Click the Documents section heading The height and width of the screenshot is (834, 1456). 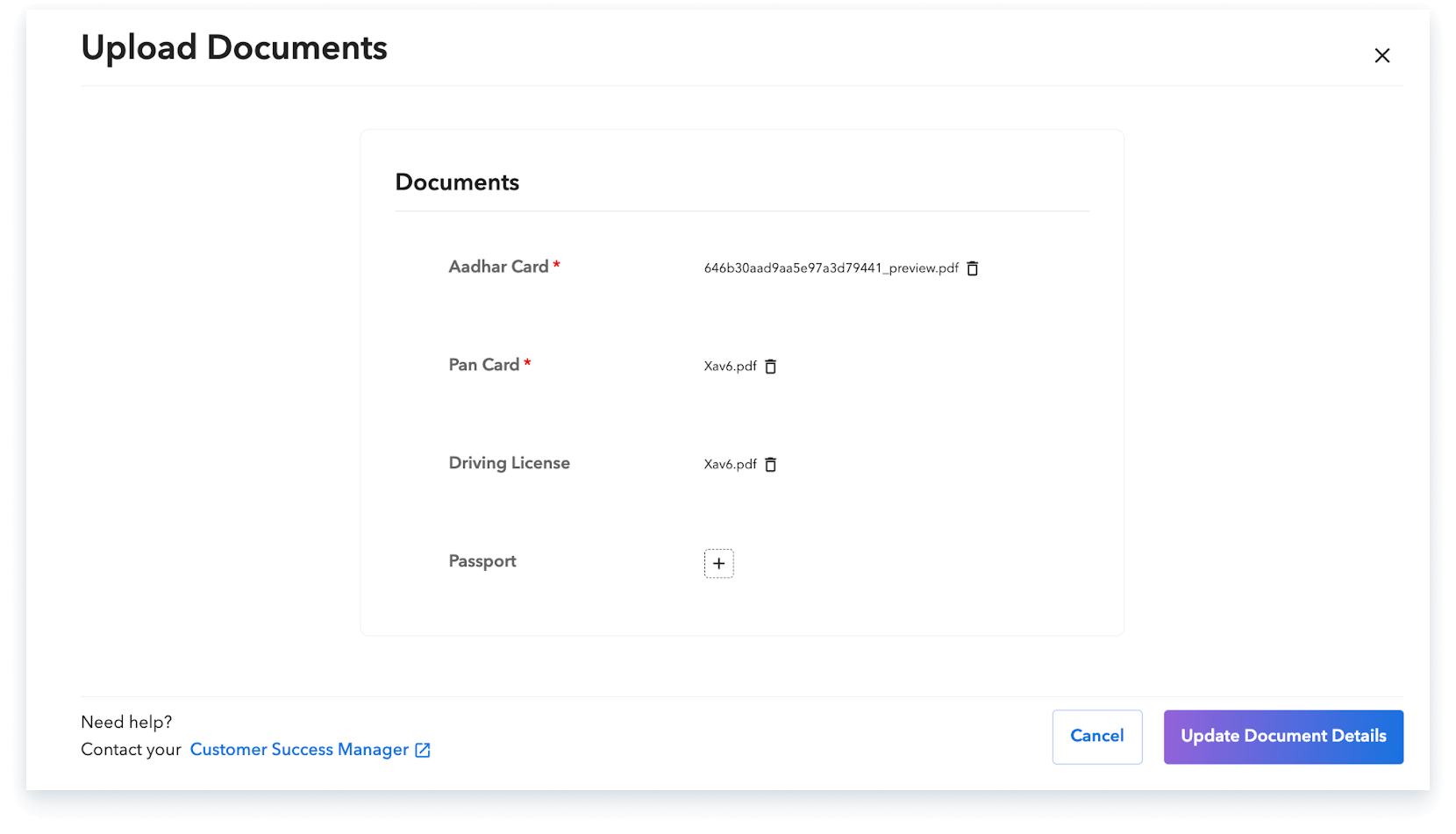click(457, 182)
